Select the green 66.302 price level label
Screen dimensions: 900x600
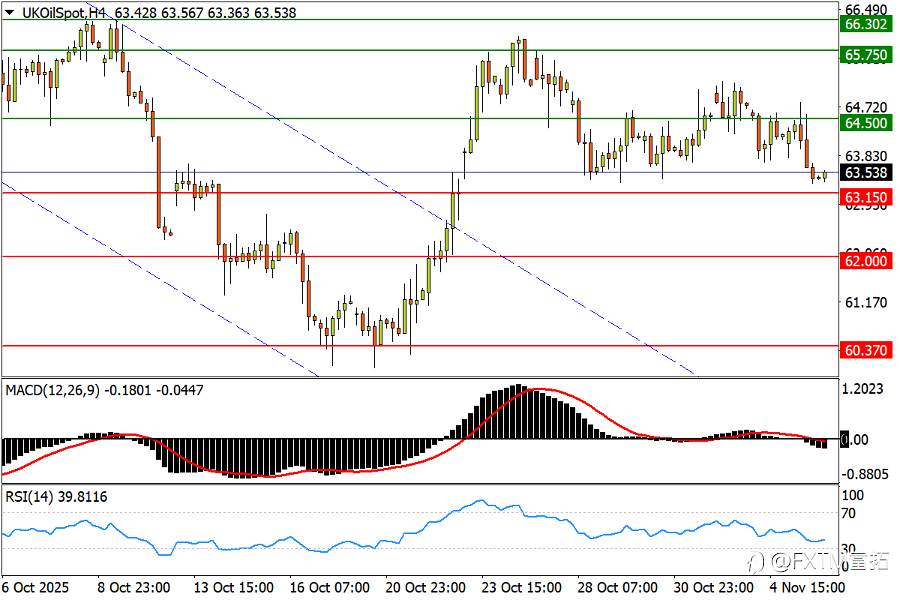pos(866,24)
